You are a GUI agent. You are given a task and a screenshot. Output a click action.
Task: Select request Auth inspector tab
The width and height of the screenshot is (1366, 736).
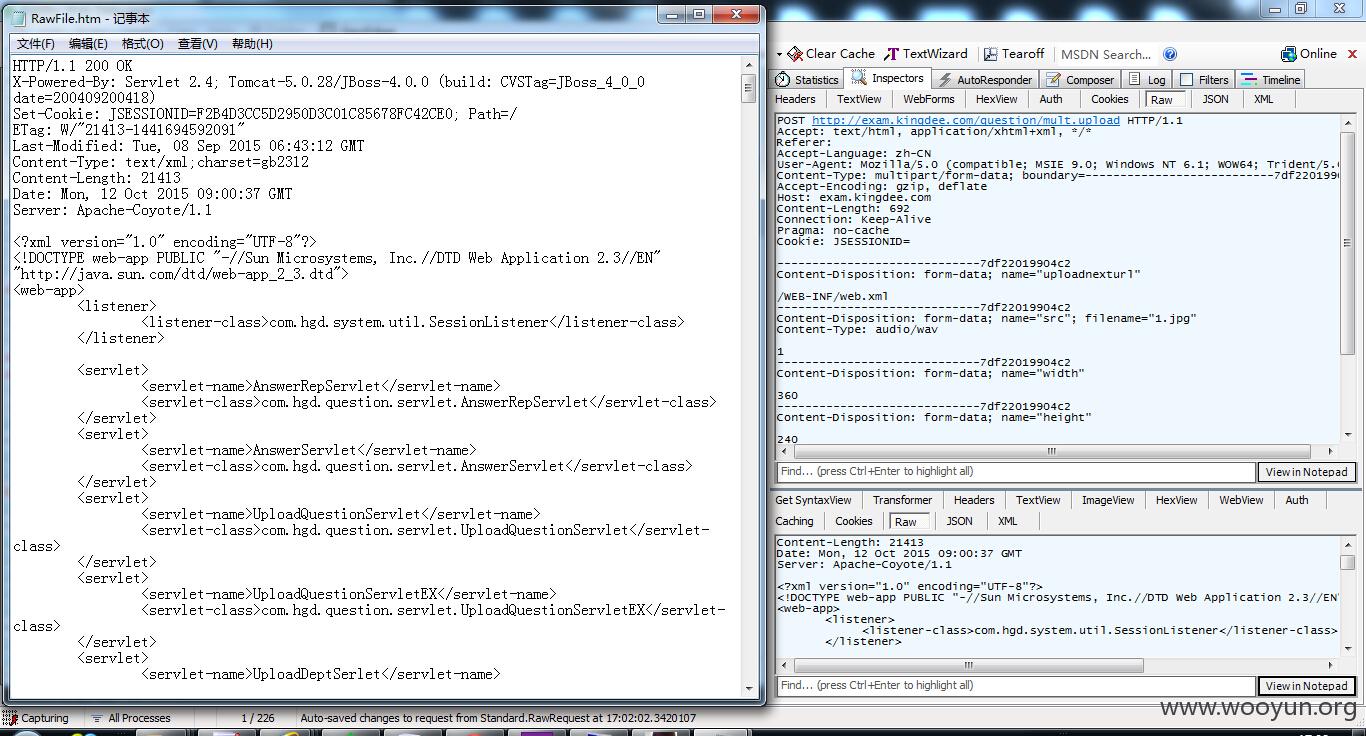pyautogui.click(x=1050, y=99)
